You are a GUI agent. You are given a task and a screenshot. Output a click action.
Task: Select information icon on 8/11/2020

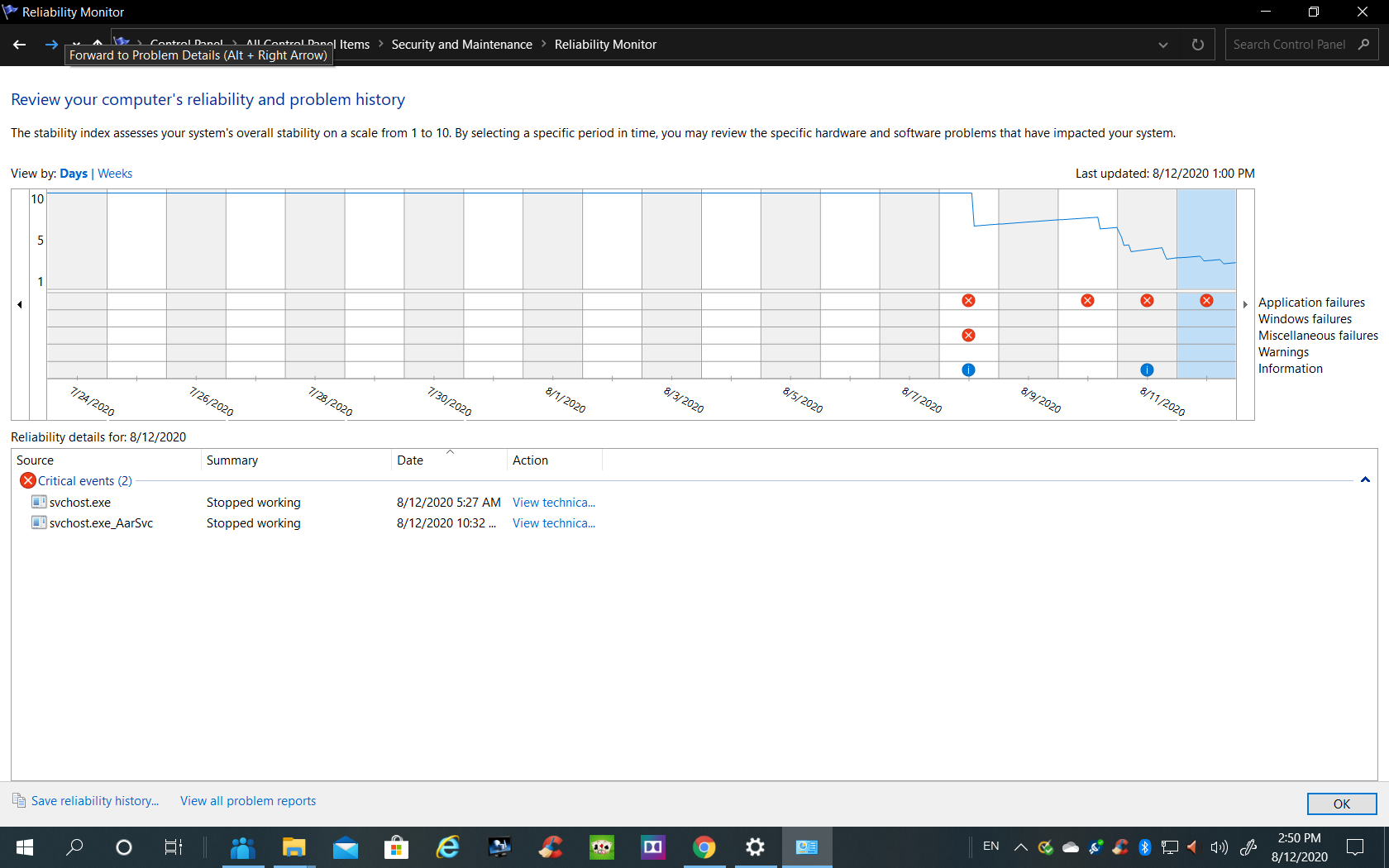click(x=1148, y=370)
